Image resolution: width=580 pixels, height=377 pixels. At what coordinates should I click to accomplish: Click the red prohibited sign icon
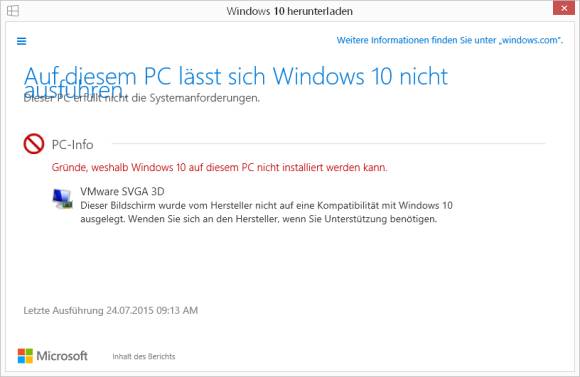pyautogui.click(x=34, y=144)
